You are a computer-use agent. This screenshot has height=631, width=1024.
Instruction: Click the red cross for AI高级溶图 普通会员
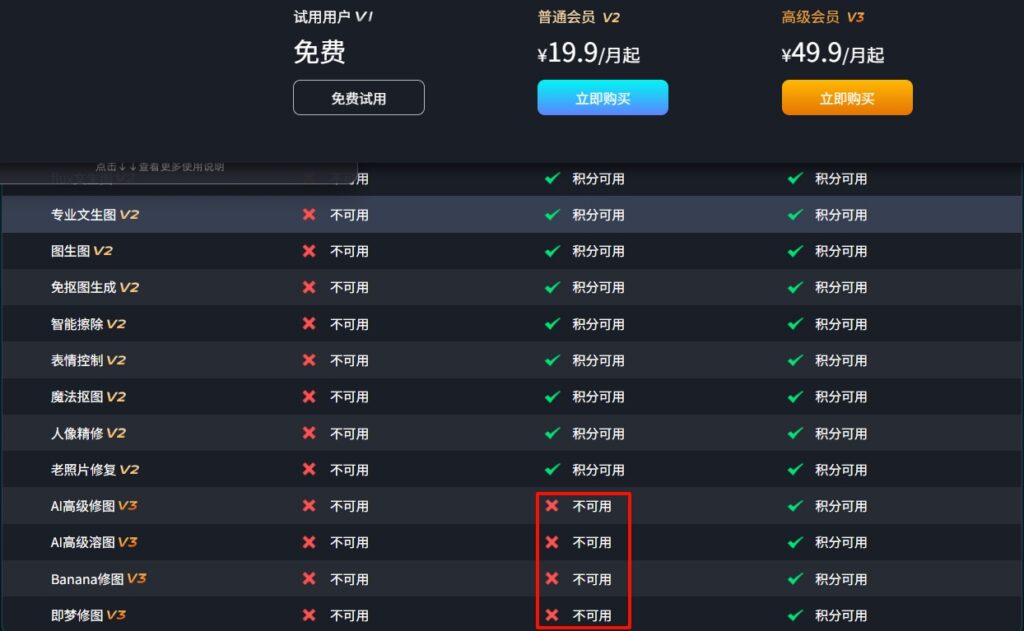(552, 542)
